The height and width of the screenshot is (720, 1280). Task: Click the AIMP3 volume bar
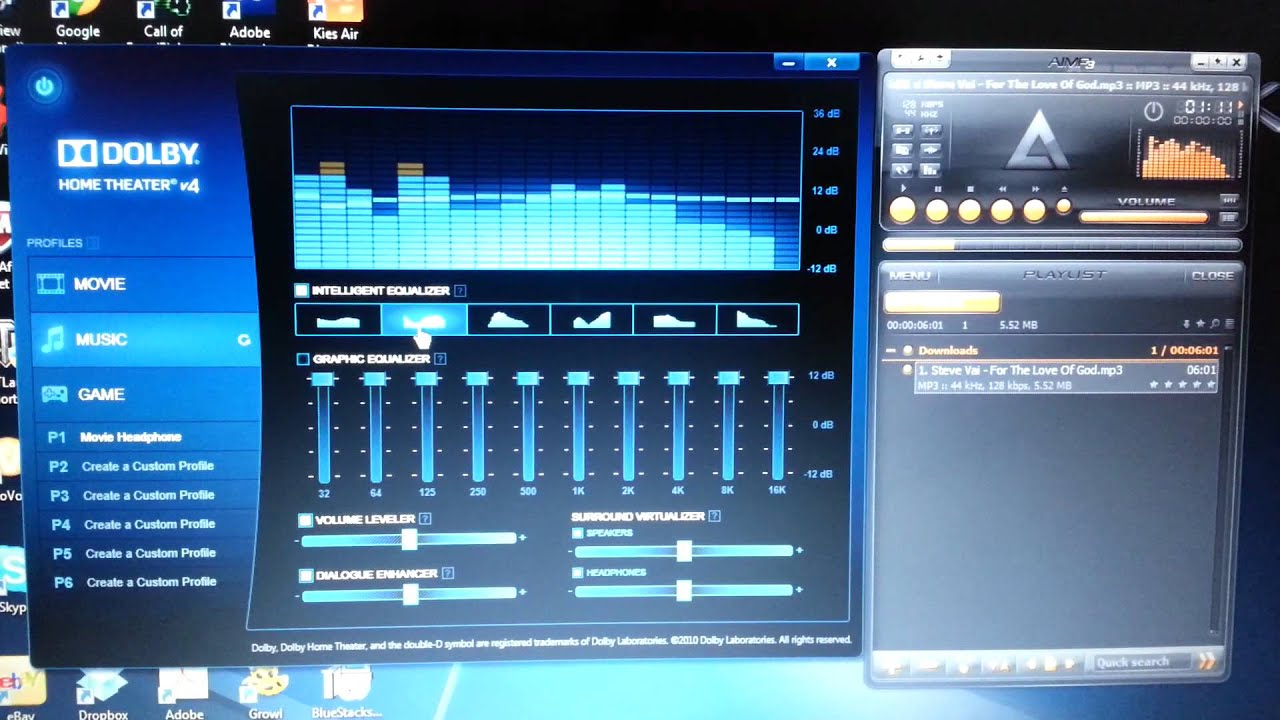coord(1144,216)
